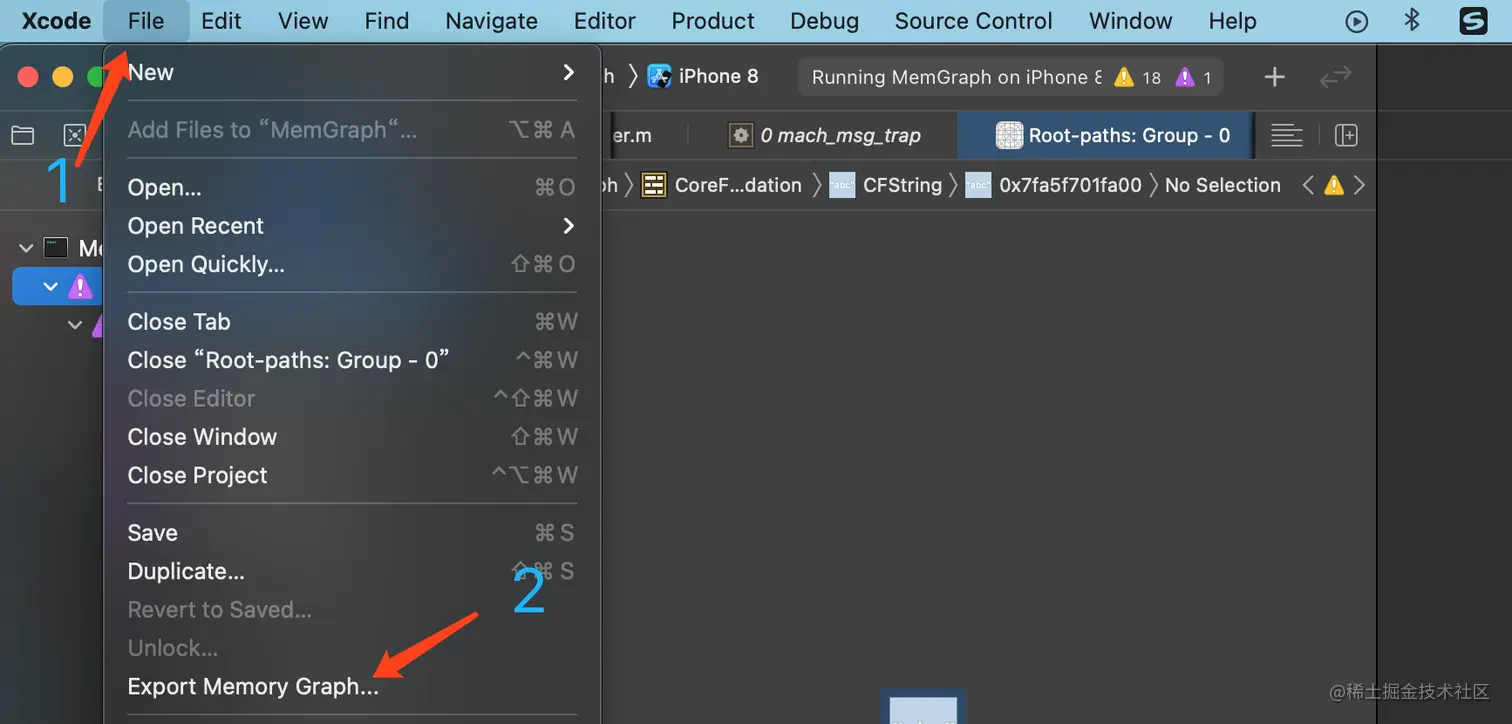The image size is (1512, 724).
Task: Collapse the selected runtime issue row
Action: (51, 287)
